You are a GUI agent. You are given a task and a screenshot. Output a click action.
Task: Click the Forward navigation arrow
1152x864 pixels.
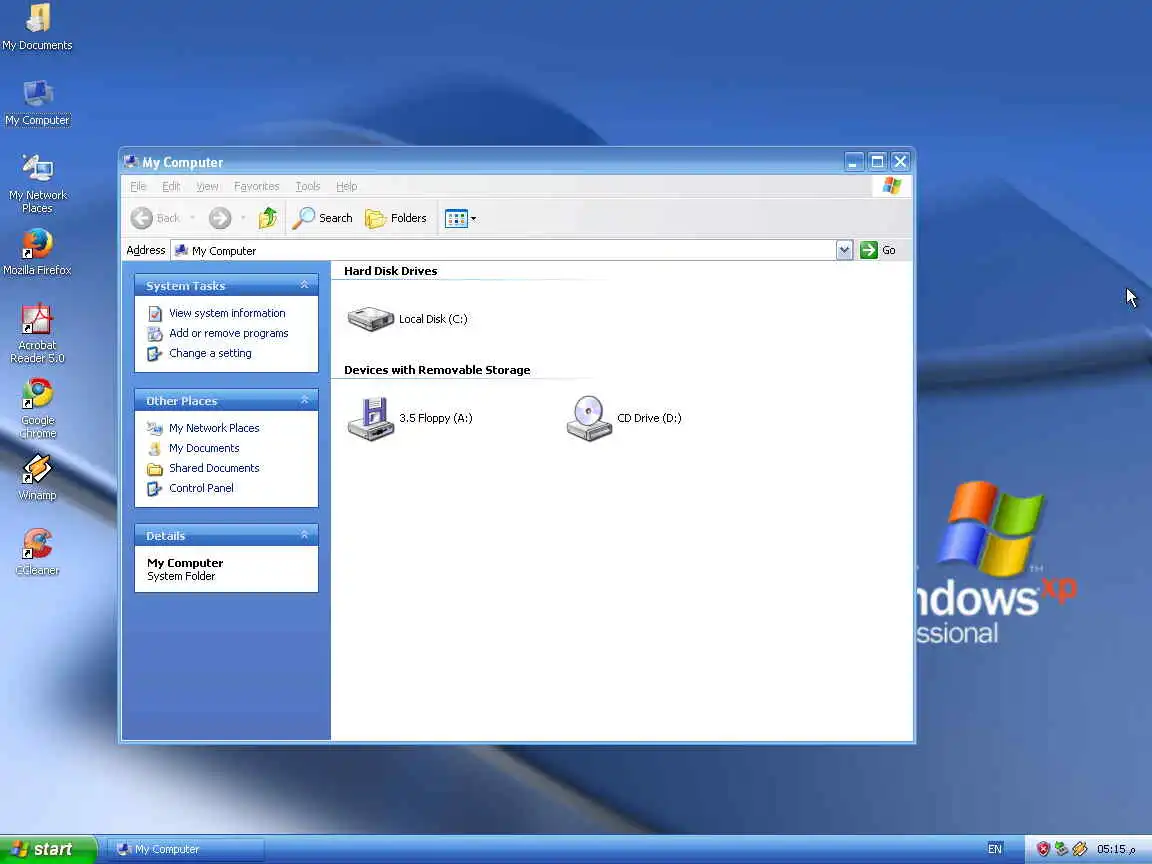tap(220, 218)
